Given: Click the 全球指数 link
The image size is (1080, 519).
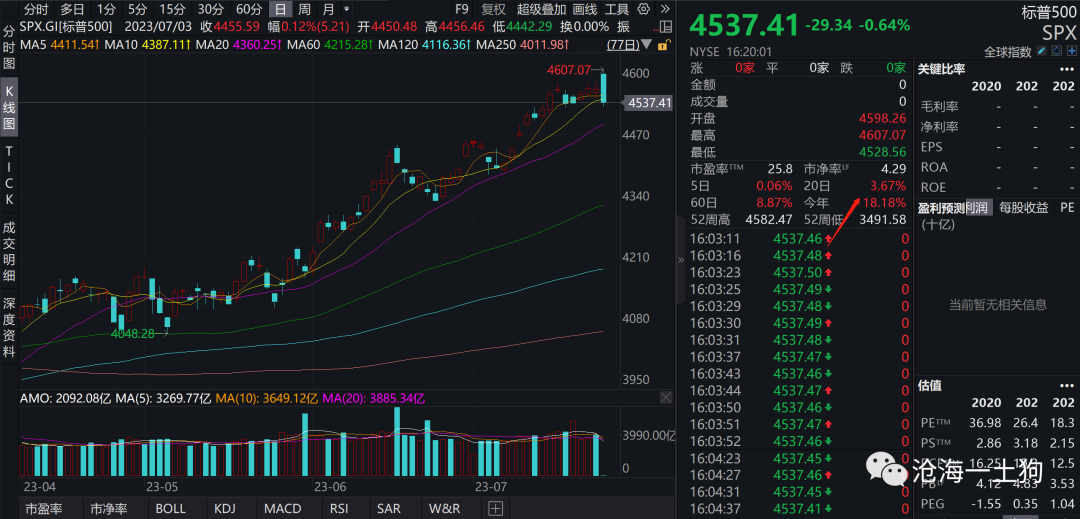Looking at the screenshot, I should coord(1008,52).
